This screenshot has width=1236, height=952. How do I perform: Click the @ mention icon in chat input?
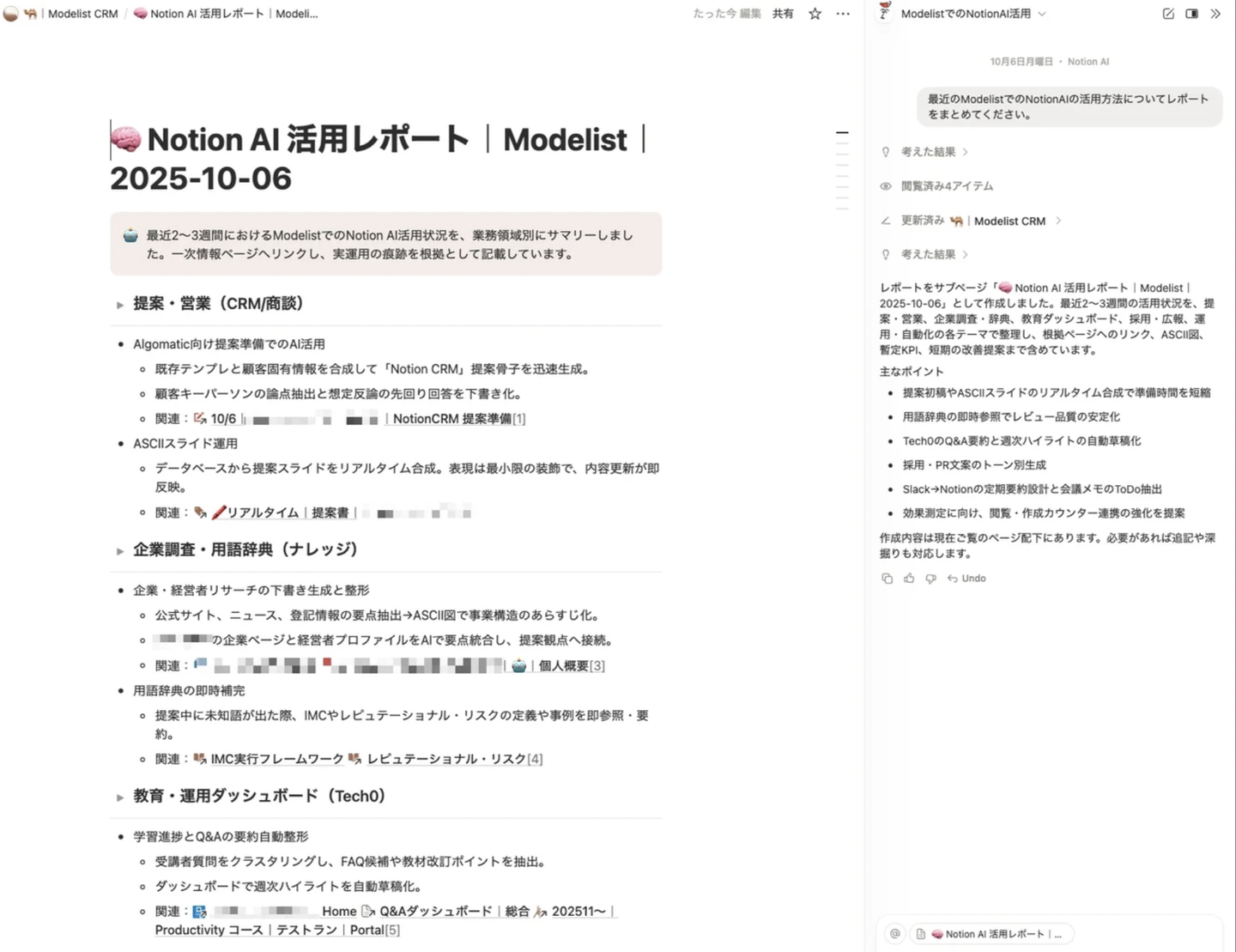point(895,934)
